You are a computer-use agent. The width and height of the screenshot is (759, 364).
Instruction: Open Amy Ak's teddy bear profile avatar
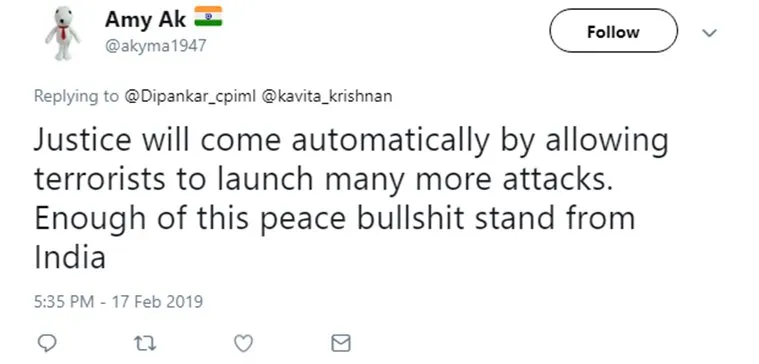tap(63, 33)
